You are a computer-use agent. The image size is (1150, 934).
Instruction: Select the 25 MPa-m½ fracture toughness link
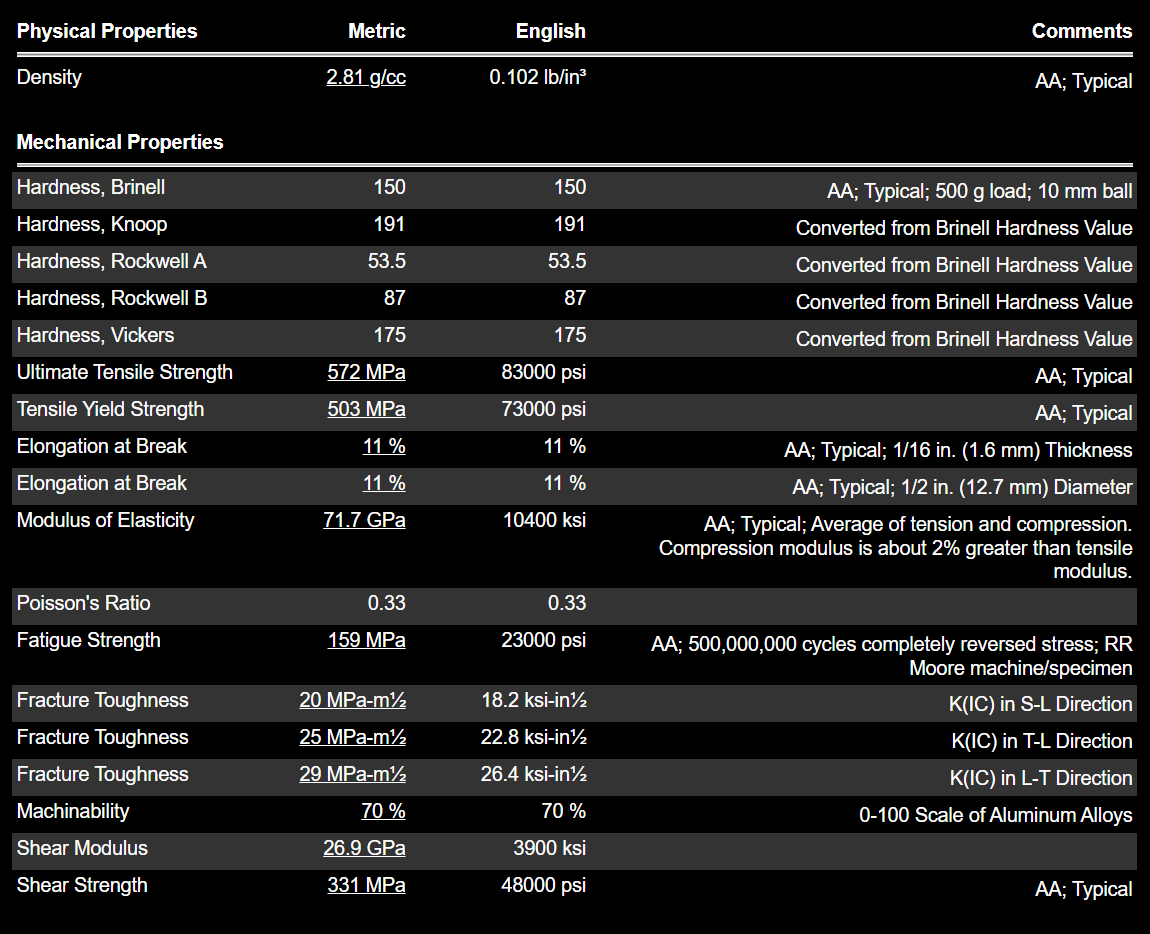[x=352, y=737]
